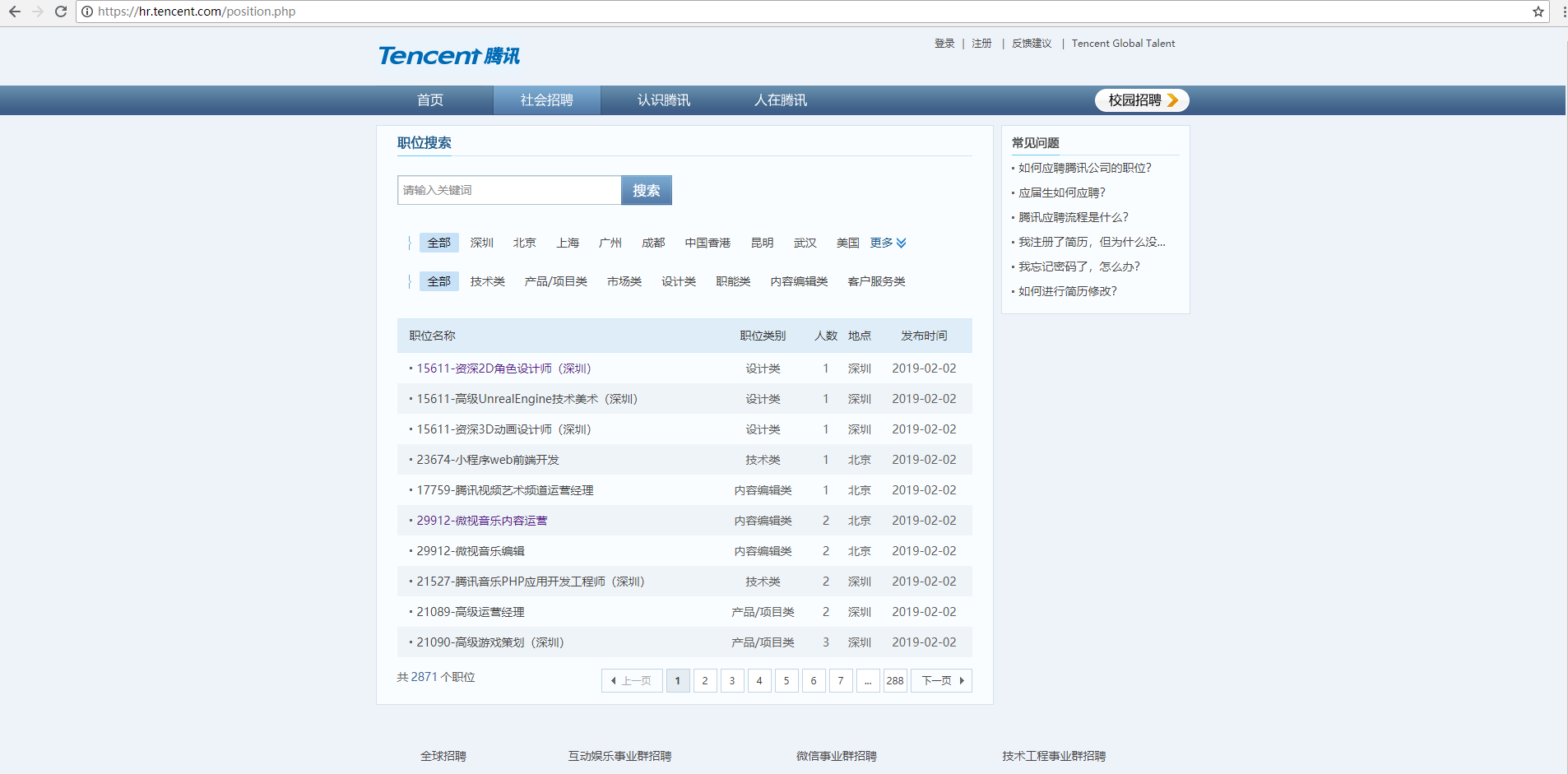The width and height of the screenshot is (1568, 774).
Task: Filter jobs by 产品/项目类 category
Action: click(x=556, y=281)
